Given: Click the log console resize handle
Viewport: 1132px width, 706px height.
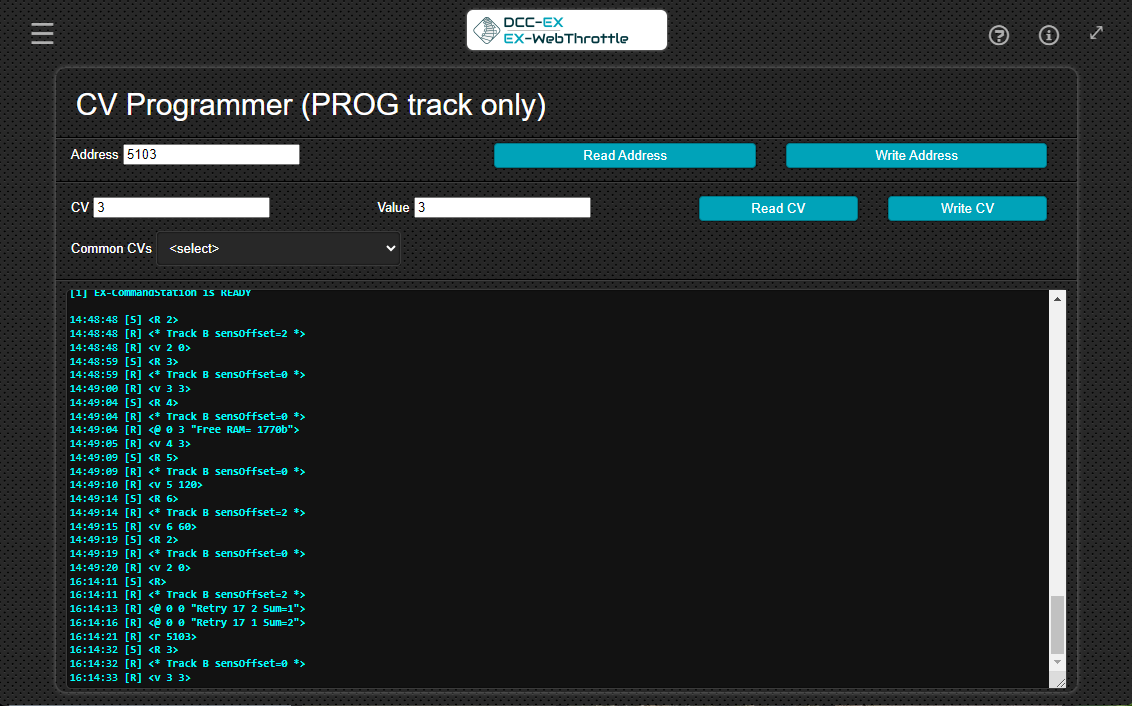Looking at the screenshot, I should click(x=1058, y=681).
